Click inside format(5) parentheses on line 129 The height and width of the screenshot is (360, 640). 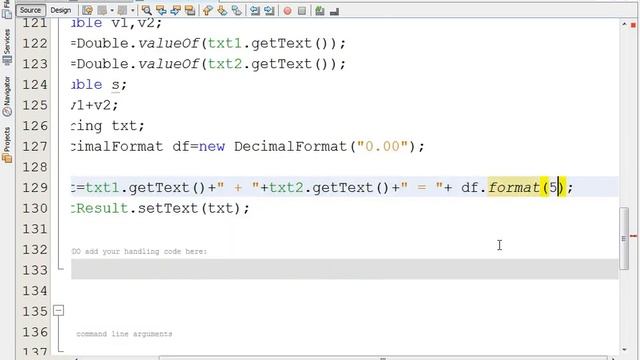(x=553, y=187)
